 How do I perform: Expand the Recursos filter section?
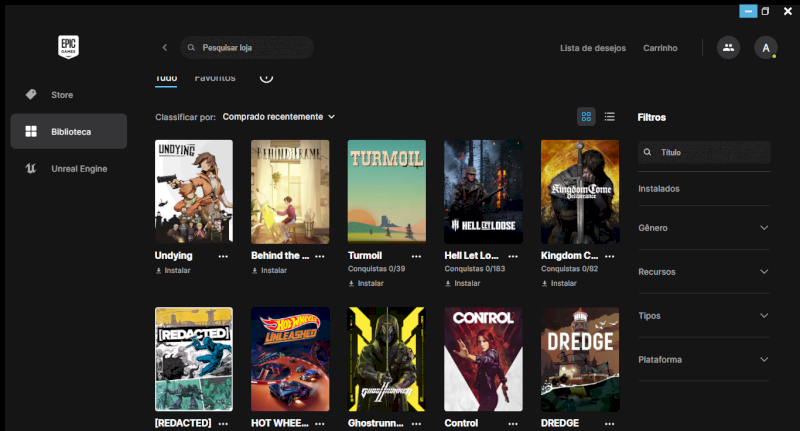[x=704, y=272]
